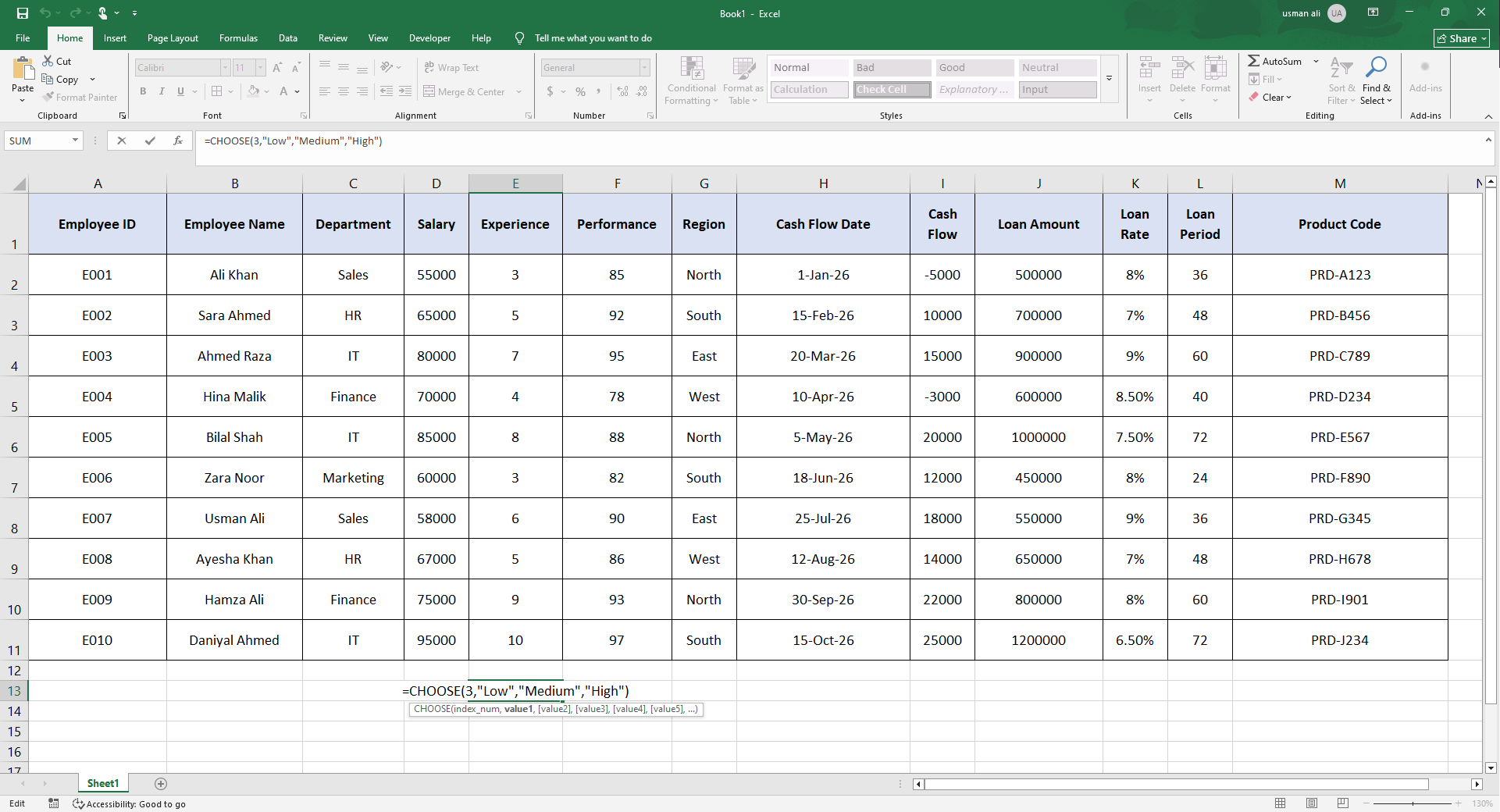This screenshot has width=1500, height=812.
Task: Switch to the Developer tab
Action: [x=429, y=38]
